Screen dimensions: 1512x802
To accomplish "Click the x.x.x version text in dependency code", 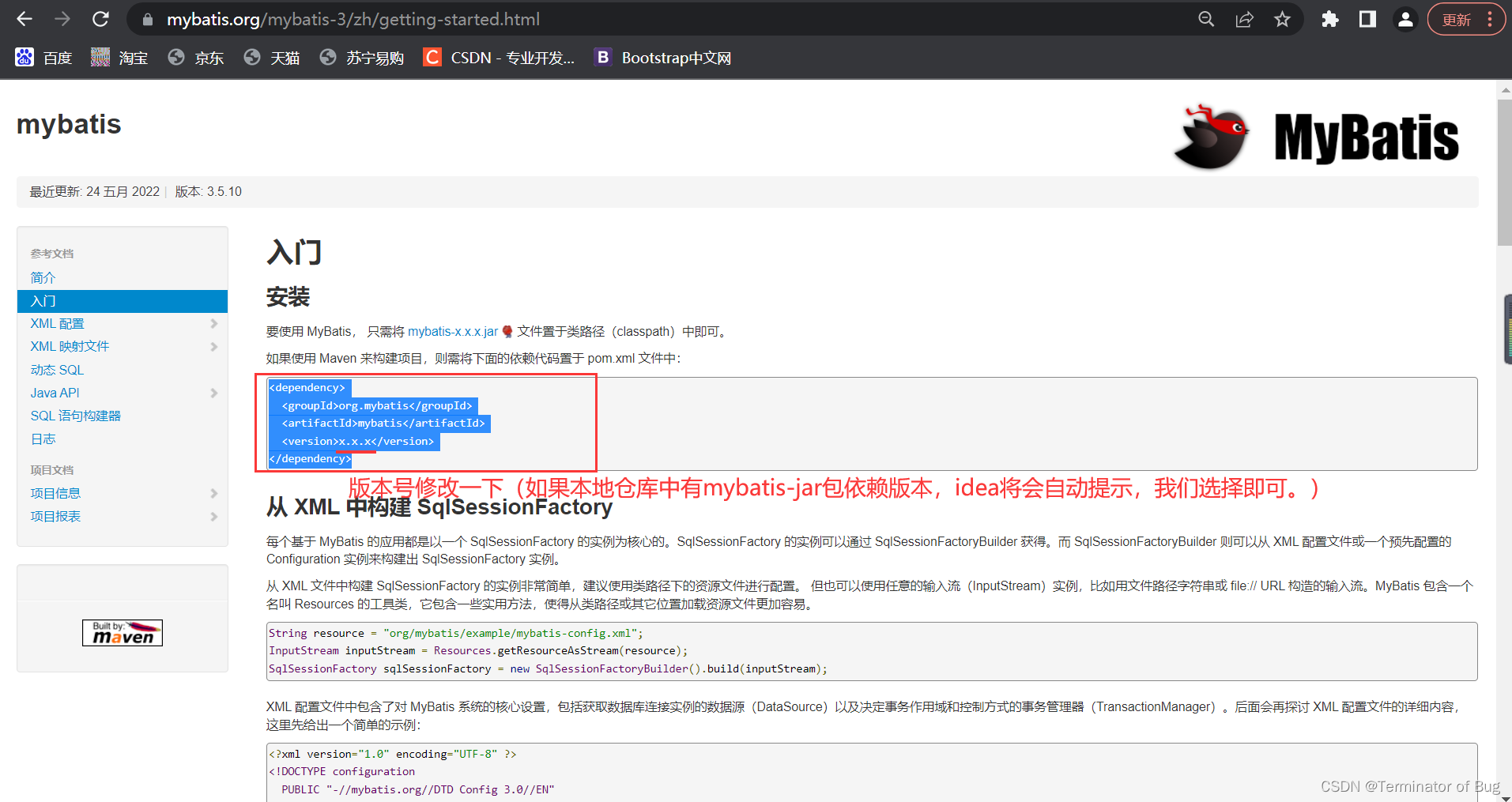I will (355, 441).
